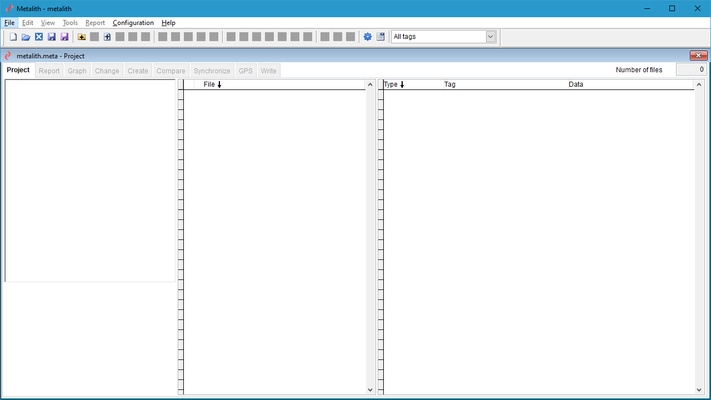Click the Close project blue X icon
This screenshot has height=400, width=711.
tap(39, 37)
